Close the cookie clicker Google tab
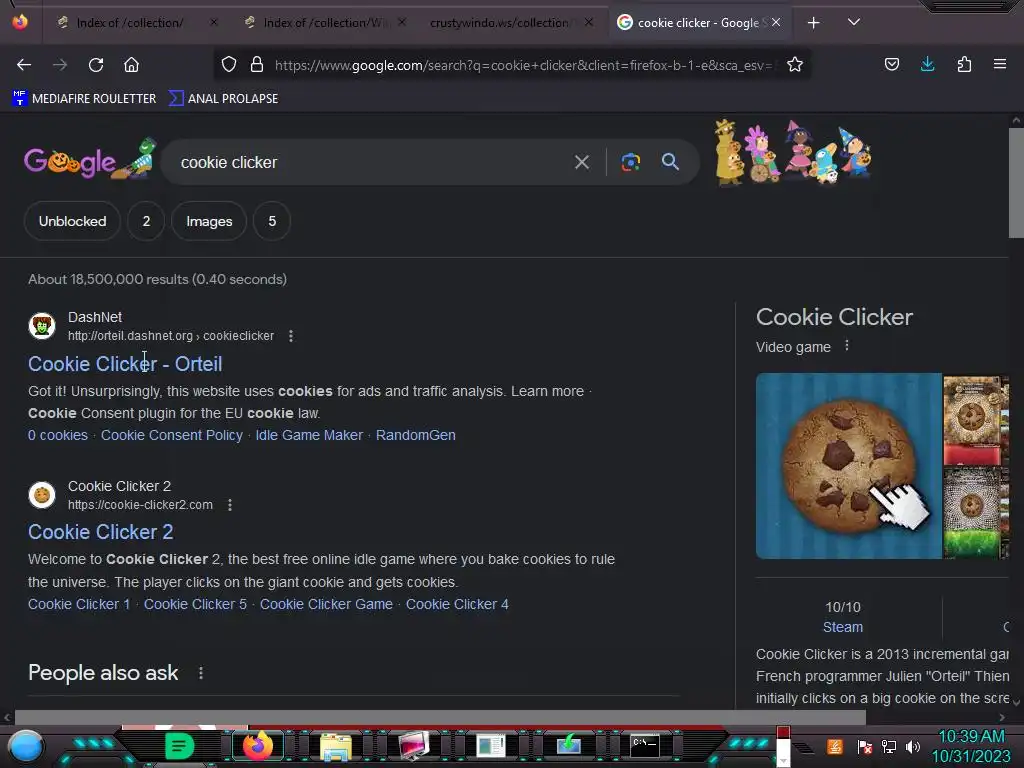1024x768 pixels. (776, 23)
